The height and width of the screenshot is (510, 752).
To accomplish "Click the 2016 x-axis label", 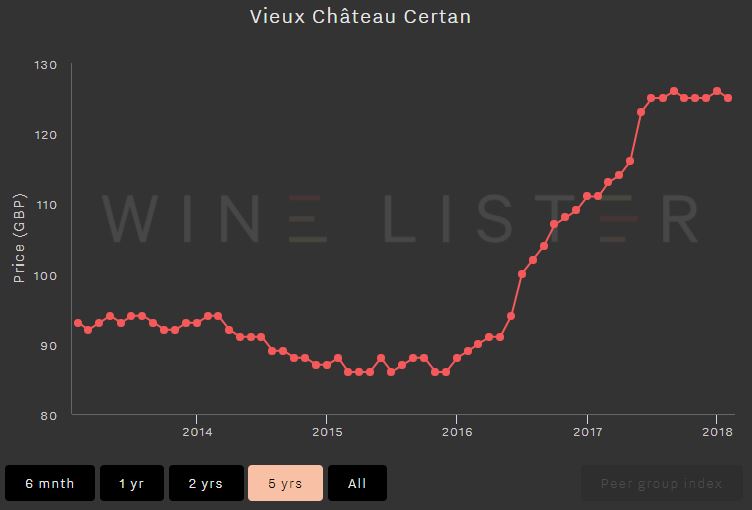I will [457, 432].
